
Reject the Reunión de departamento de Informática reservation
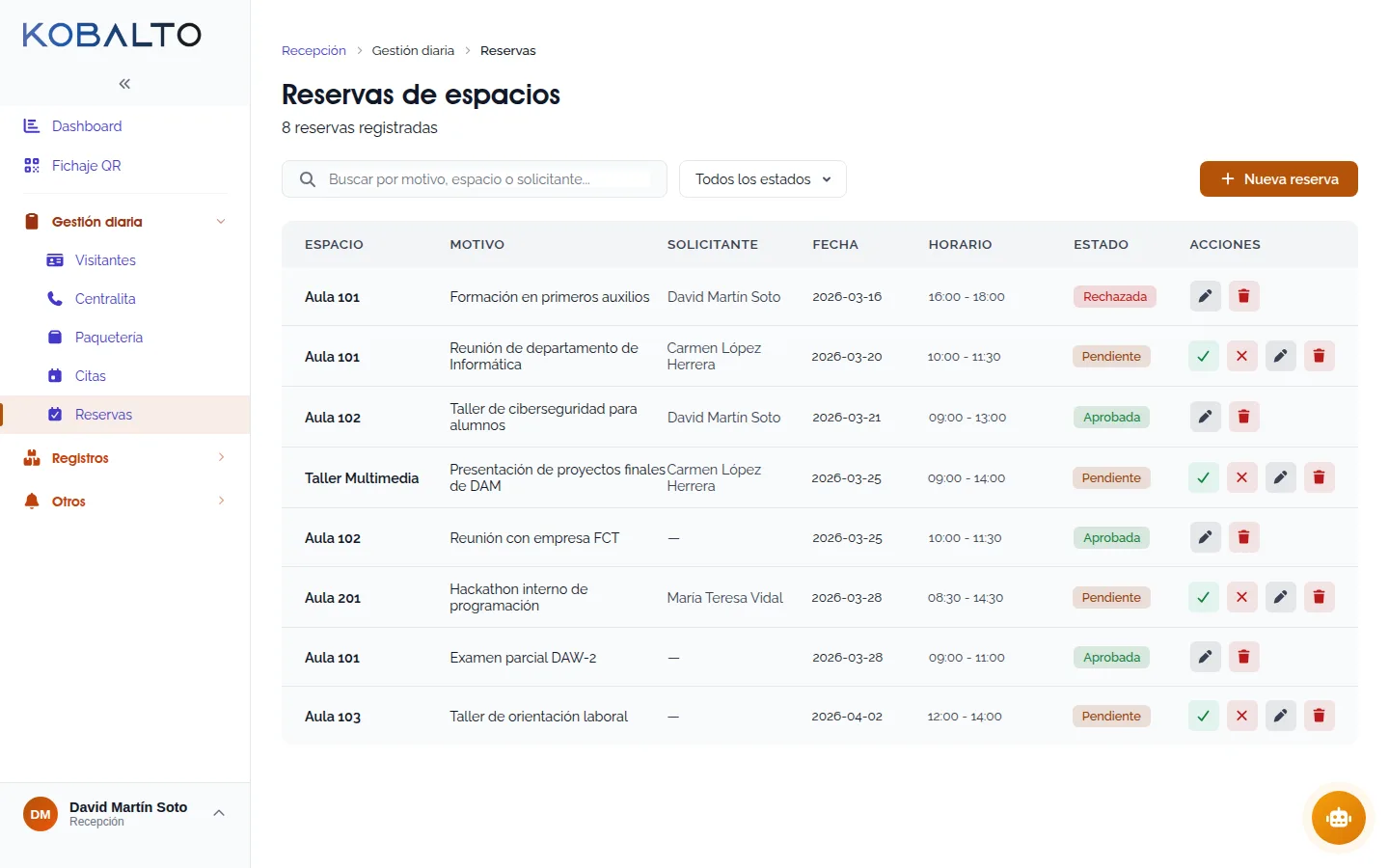click(1241, 356)
